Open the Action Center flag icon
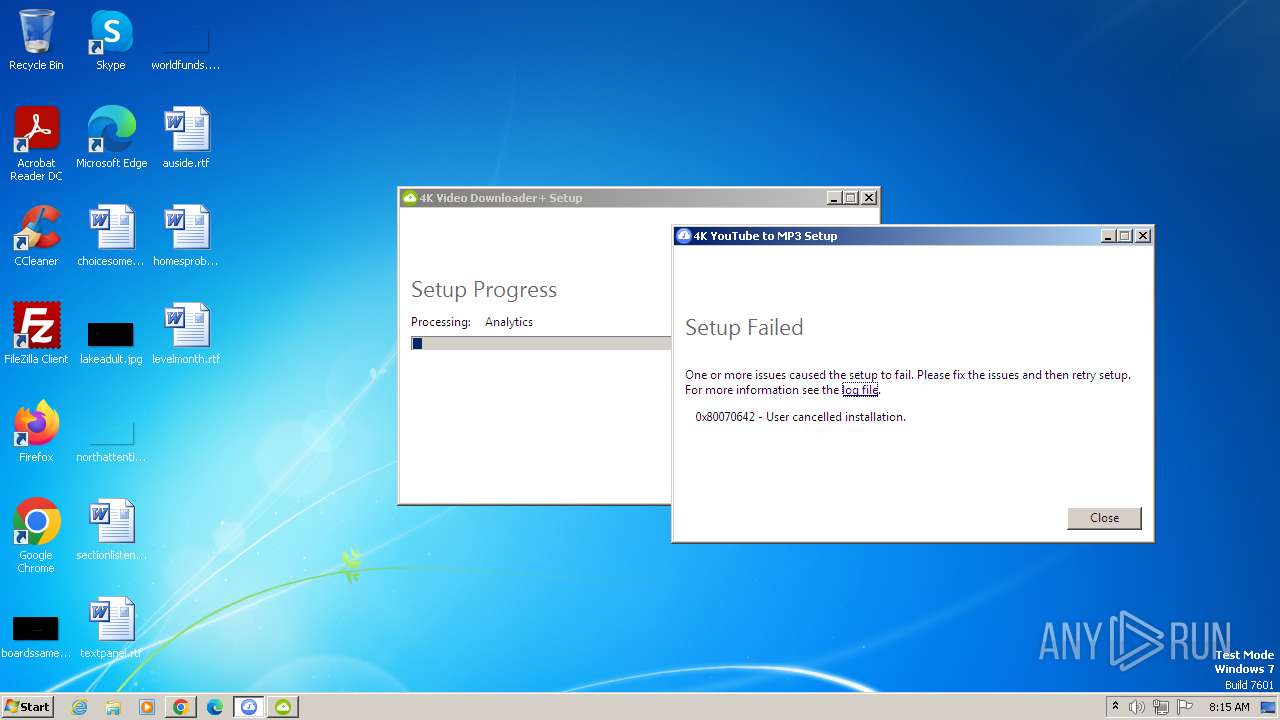Screen dimensions: 1280x720 click(1185, 707)
